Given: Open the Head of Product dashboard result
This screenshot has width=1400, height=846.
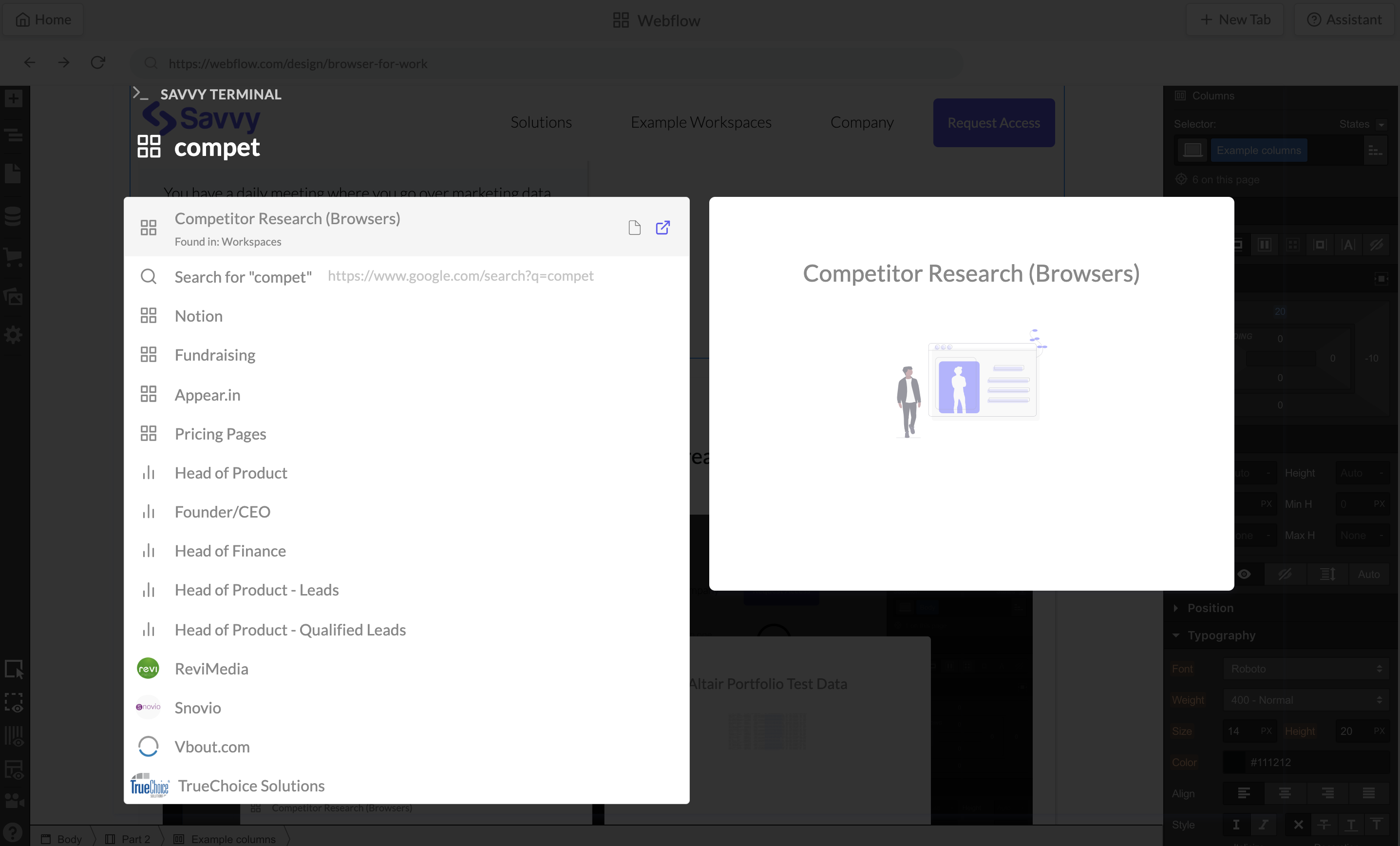Looking at the screenshot, I should (x=407, y=473).
